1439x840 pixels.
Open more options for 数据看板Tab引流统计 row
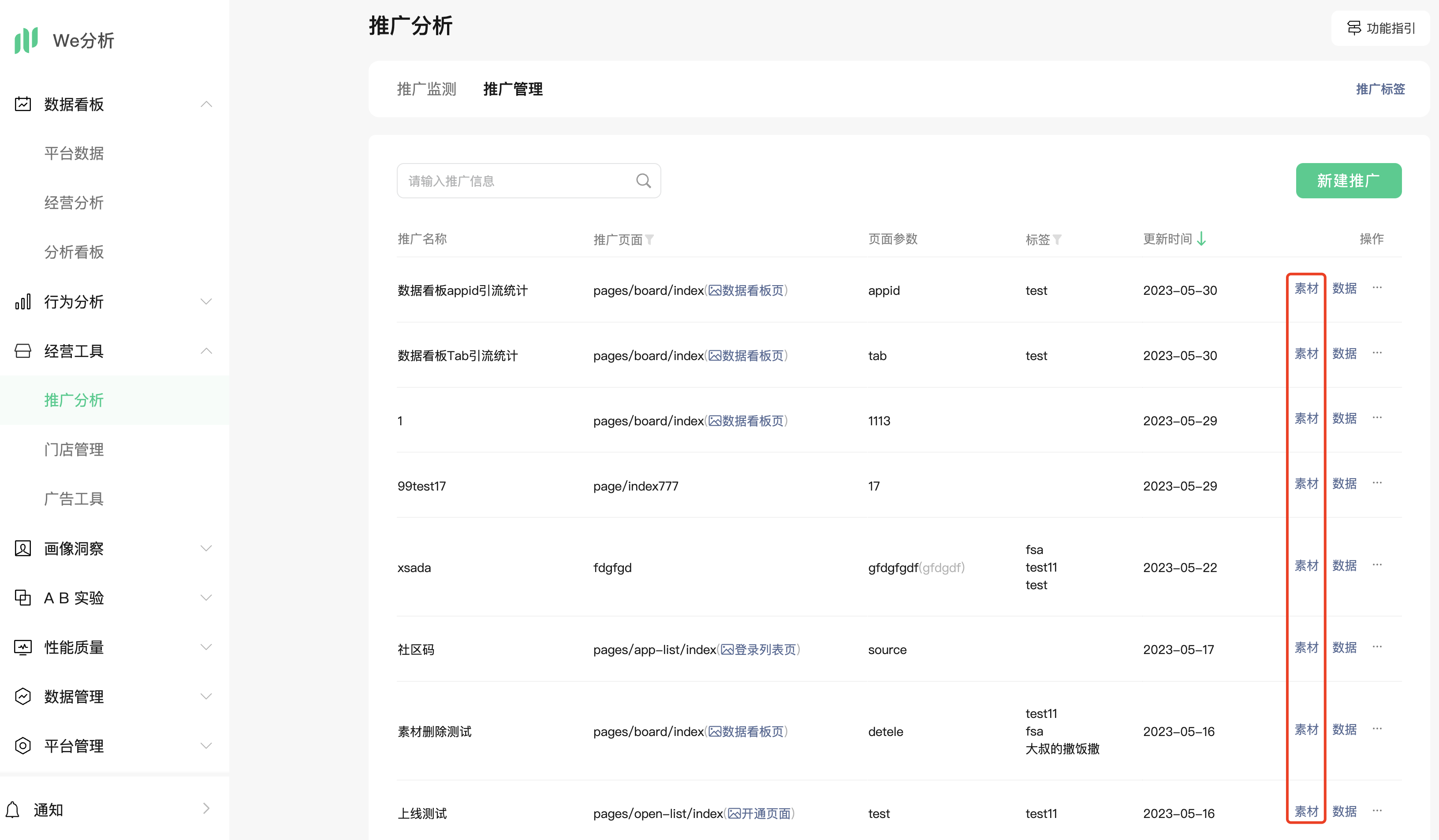1377,353
